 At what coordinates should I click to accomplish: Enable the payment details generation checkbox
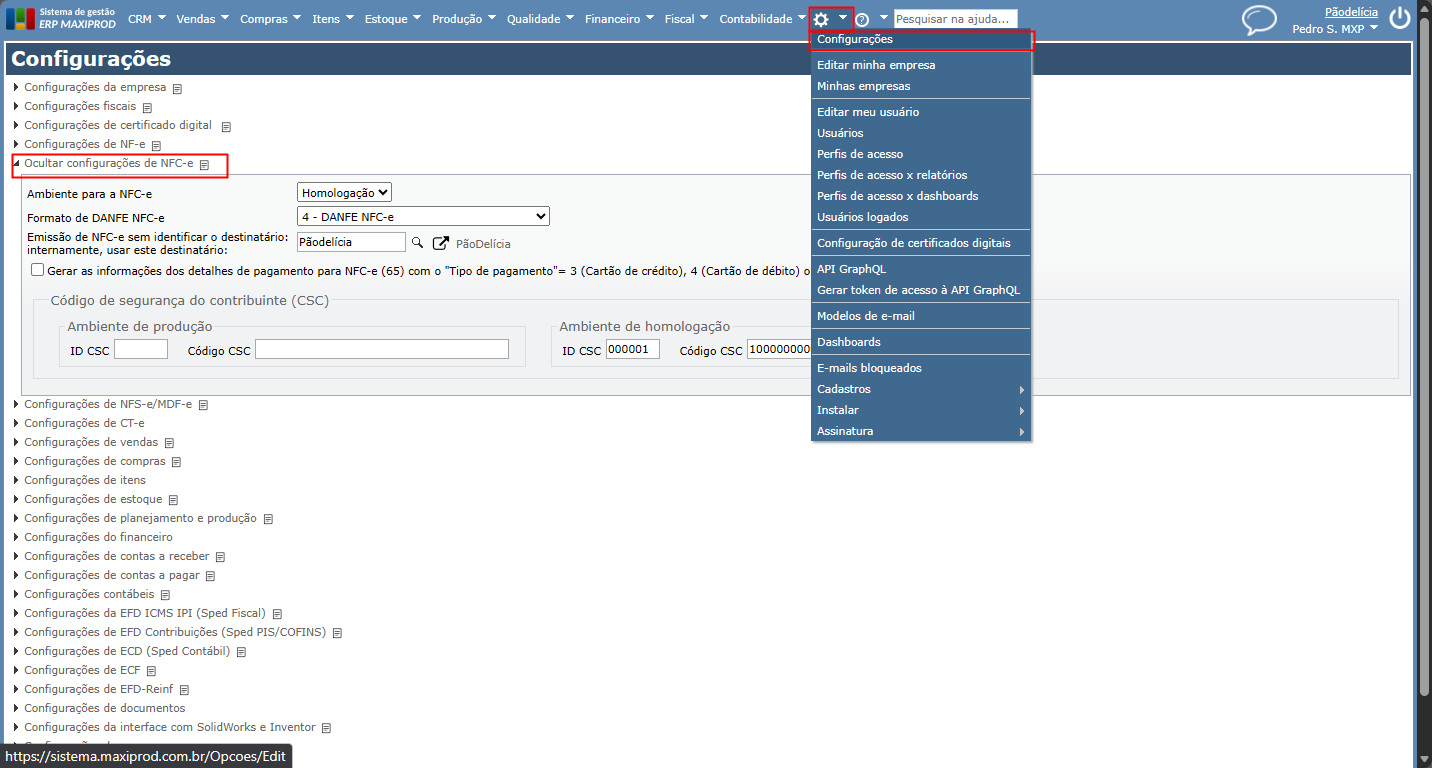(37, 270)
